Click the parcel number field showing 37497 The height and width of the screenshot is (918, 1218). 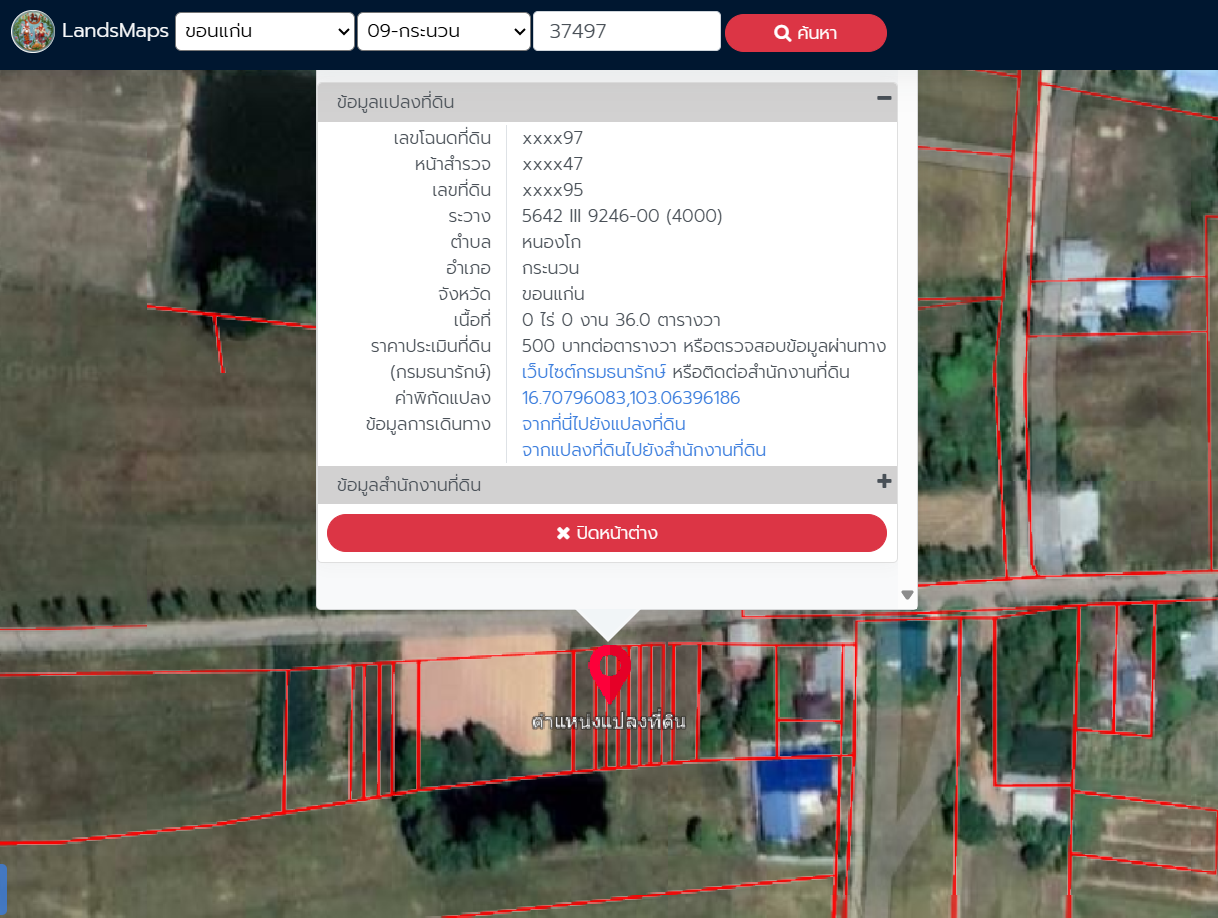[627, 32]
